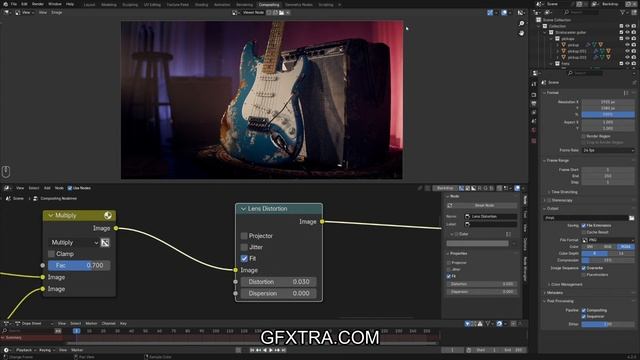This screenshot has height=360, width=640.
Task: Click the Dope Sheet only-selected filter icon
Action: pyautogui.click(x=467, y=324)
